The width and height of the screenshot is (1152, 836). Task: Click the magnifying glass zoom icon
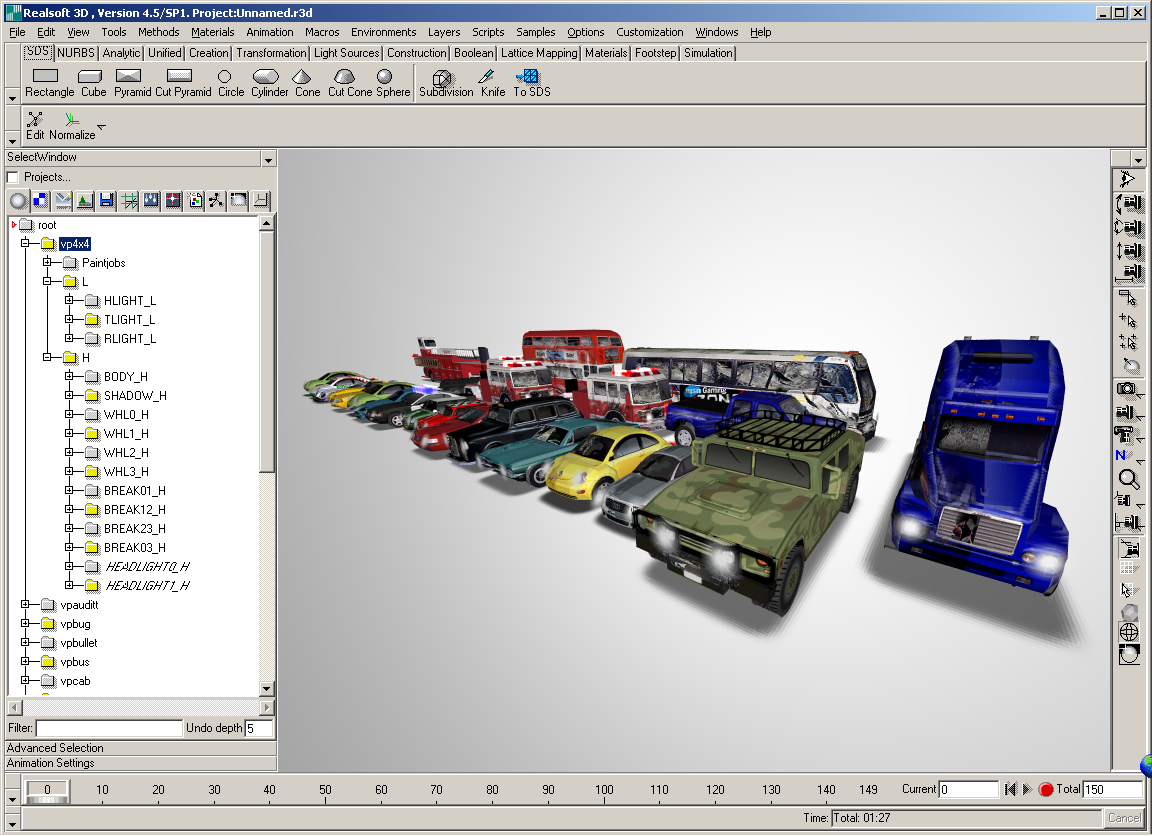[x=1128, y=479]
